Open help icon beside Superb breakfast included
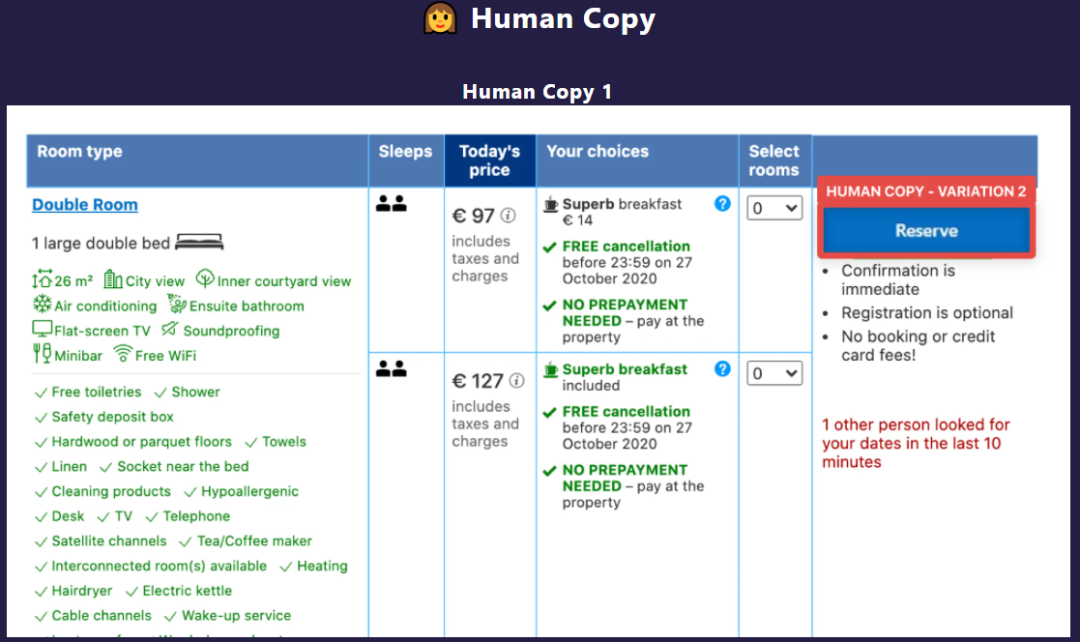1080x642 pixels. pyautogui.click(x=722, y=369)
